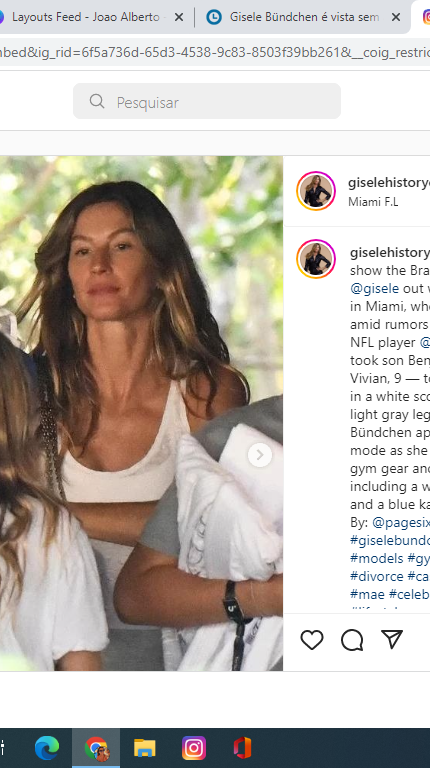The image size is (430, 768).
Task: Close the Gisele Bündchen article tab
Action: (x=396, y=17)
